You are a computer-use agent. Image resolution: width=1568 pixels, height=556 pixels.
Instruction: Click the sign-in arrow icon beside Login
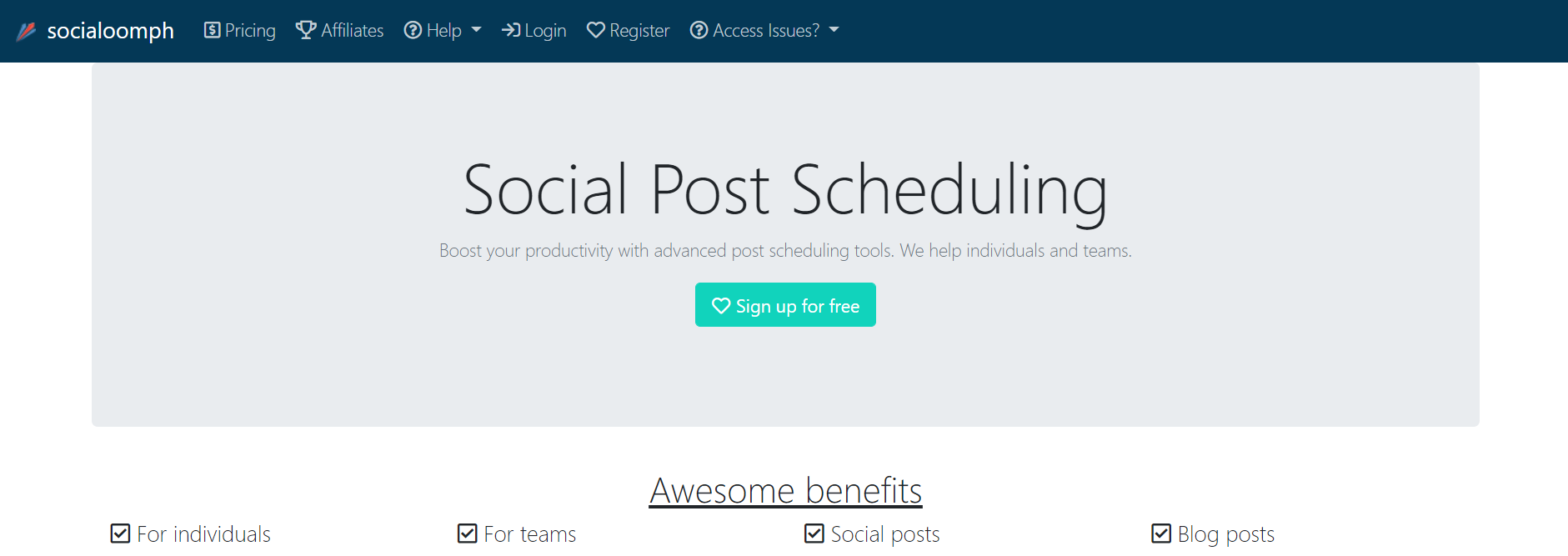coord(510,30)
